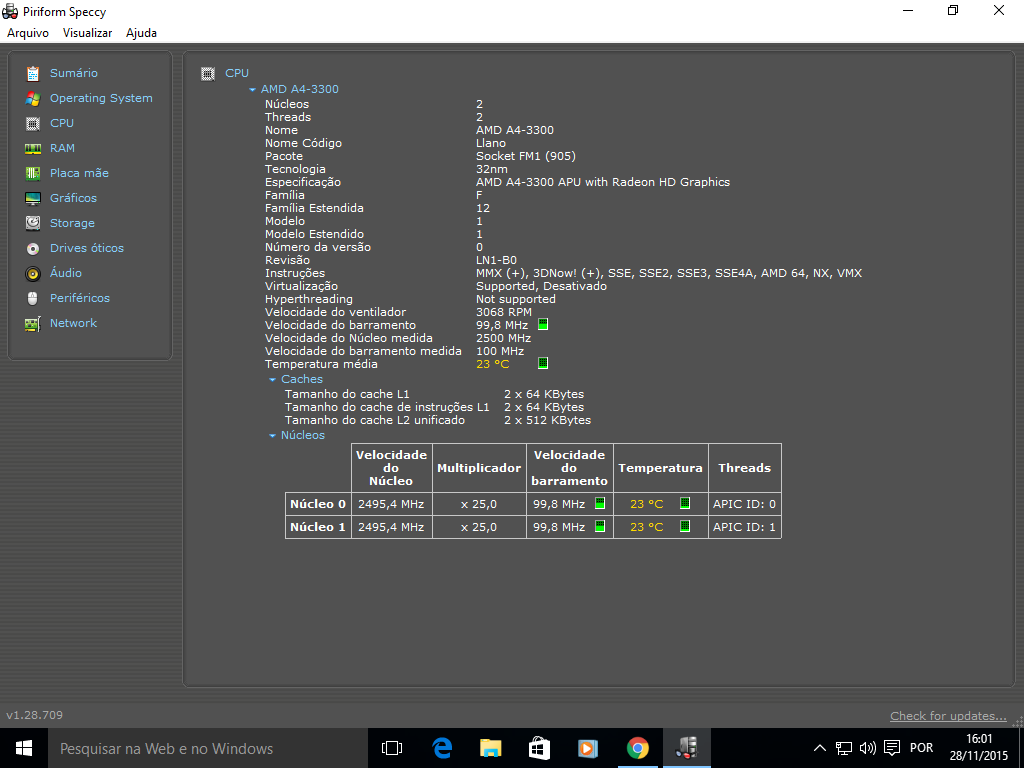
Task: Open File Explorer from taskbar
Action: point(490,748)
